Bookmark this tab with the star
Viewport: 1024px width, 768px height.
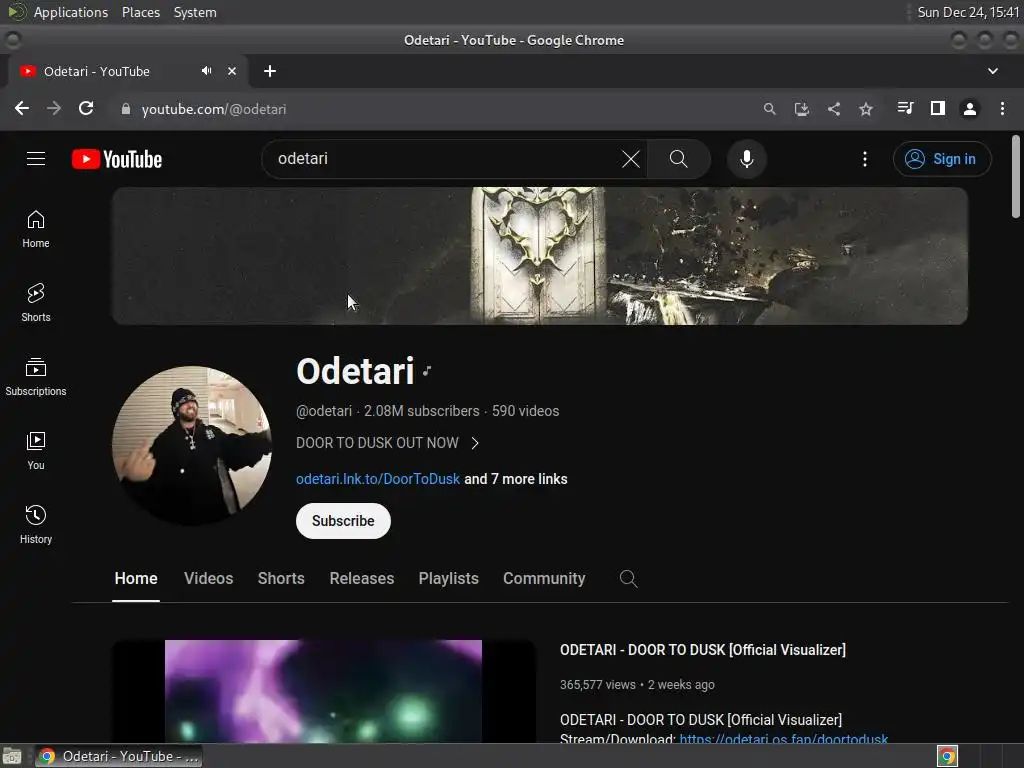pyautogui.click(x=865, y=109)
